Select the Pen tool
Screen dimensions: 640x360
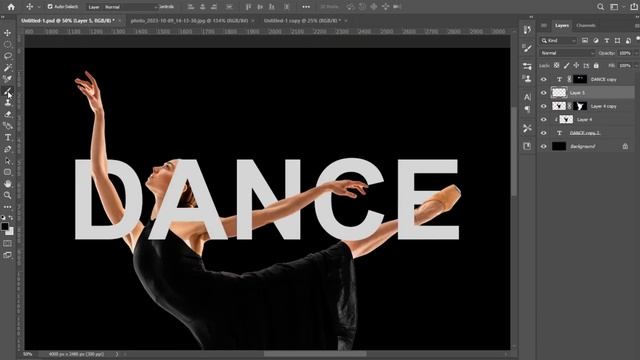(x=7, y=149)
